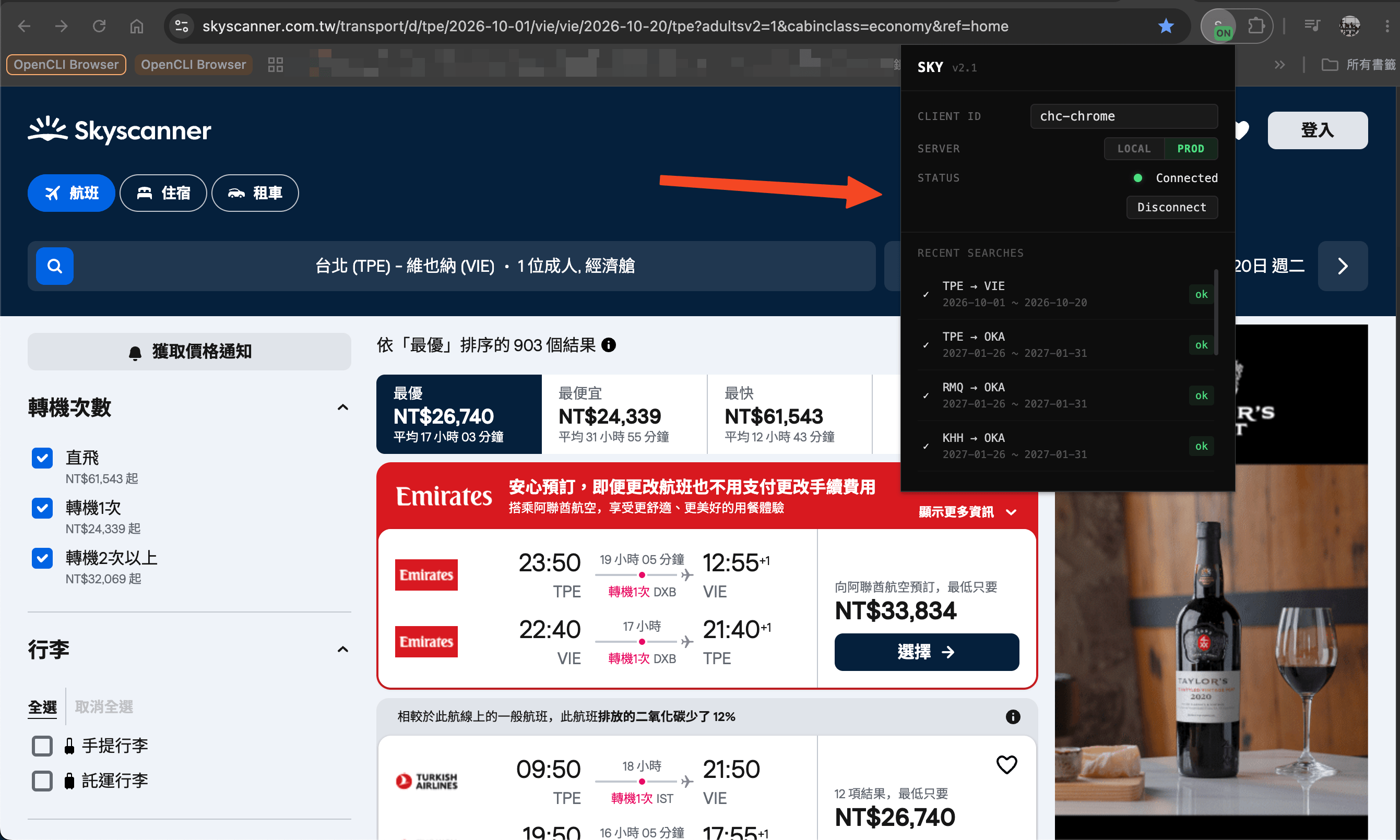Click the blue search magnifier button
The height and width of the screenshot is (840, 1400).
[x=55, y=266]
